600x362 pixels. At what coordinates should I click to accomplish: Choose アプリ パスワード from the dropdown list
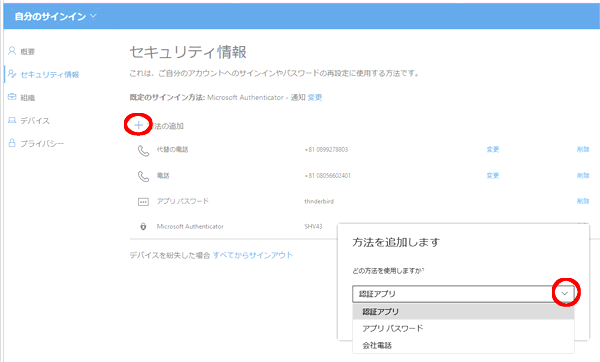tap(463, 328)
